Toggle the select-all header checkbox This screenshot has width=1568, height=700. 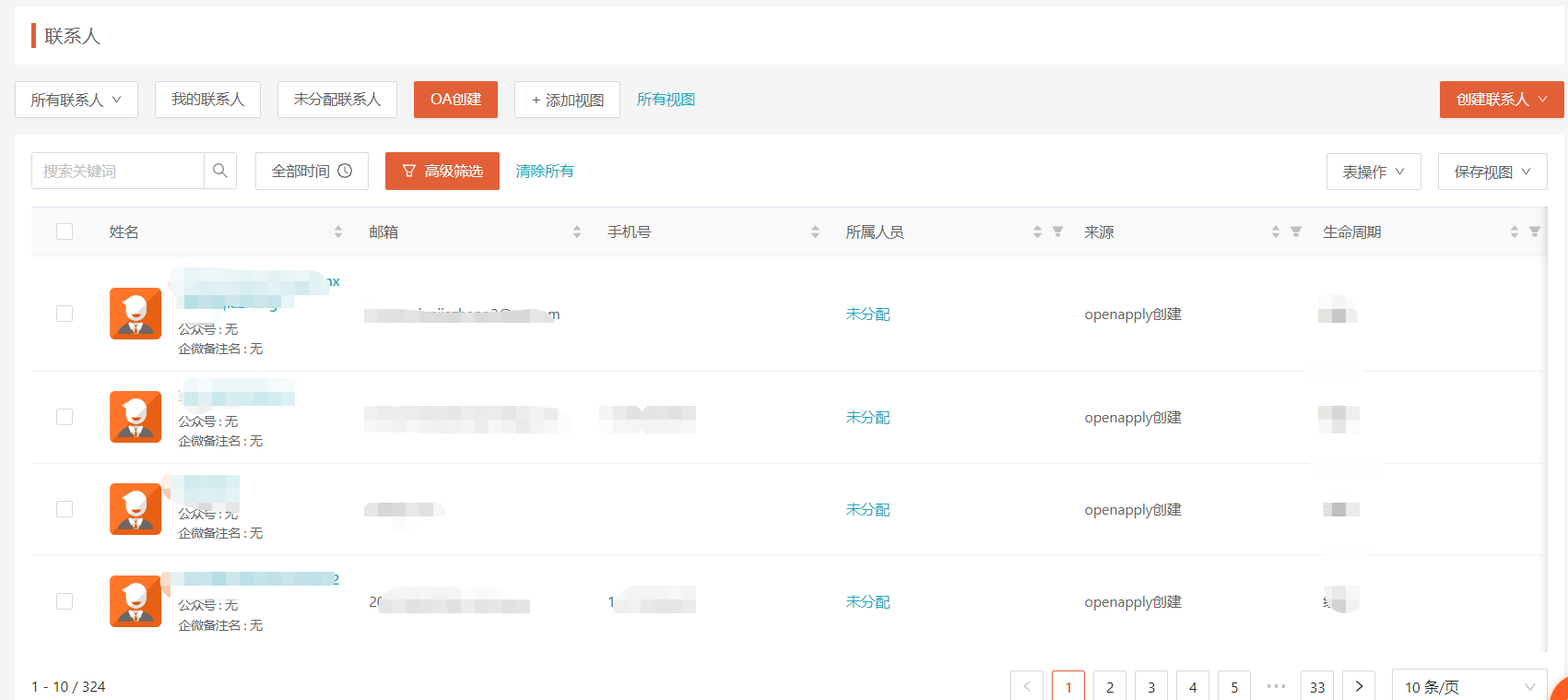tap(65, 231)
